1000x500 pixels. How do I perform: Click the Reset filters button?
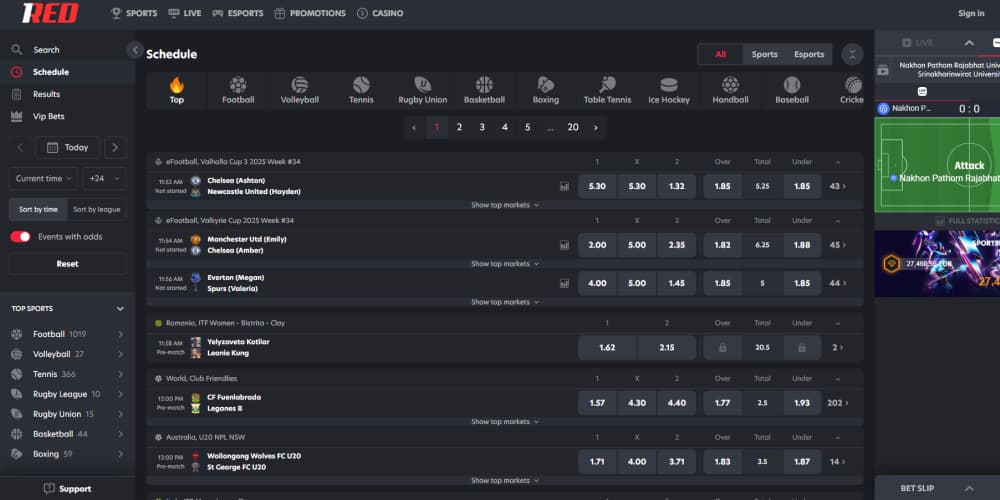coord(68,264)
